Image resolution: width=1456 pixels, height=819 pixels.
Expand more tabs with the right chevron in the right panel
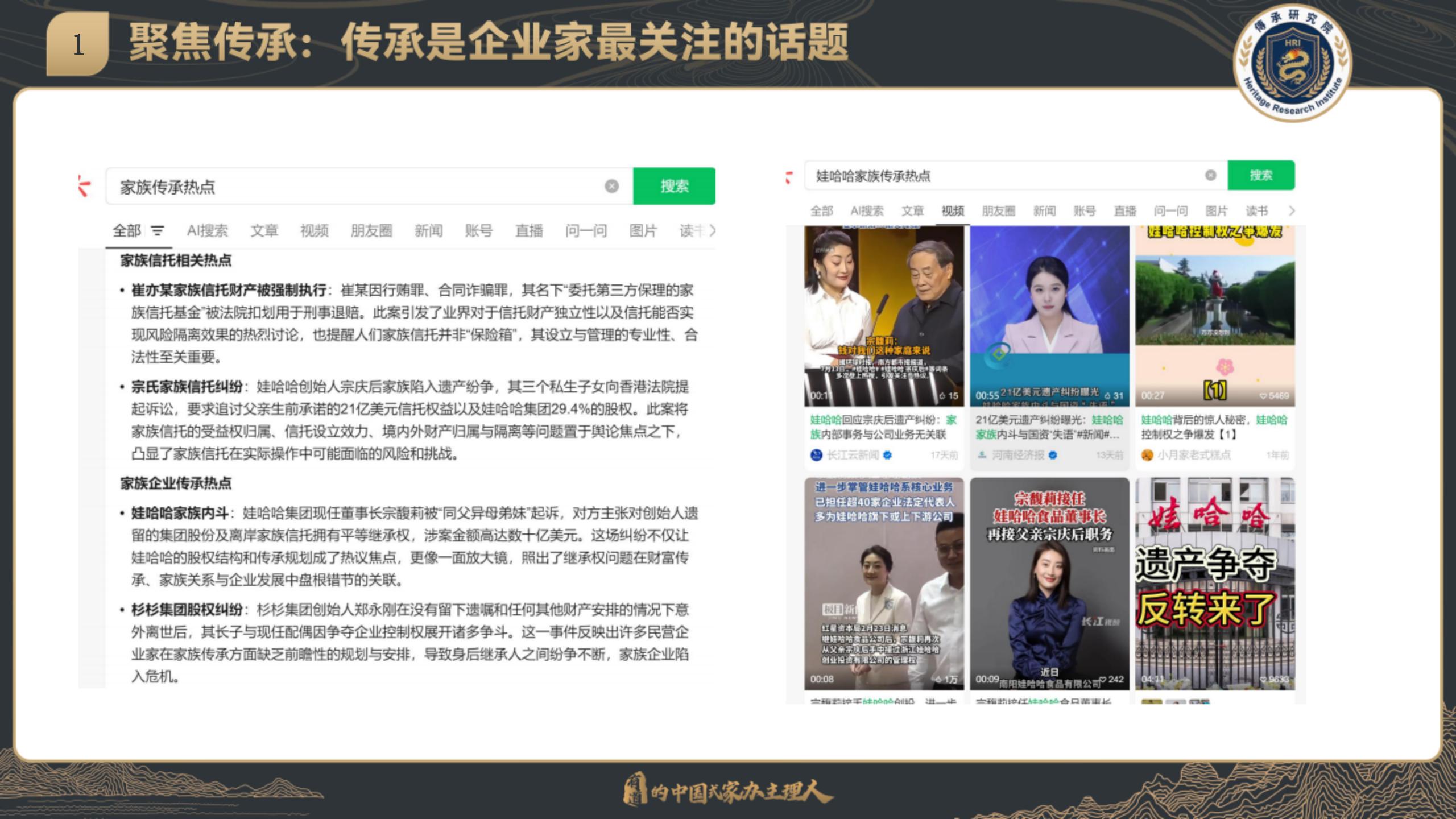(x=1292, y=211)
